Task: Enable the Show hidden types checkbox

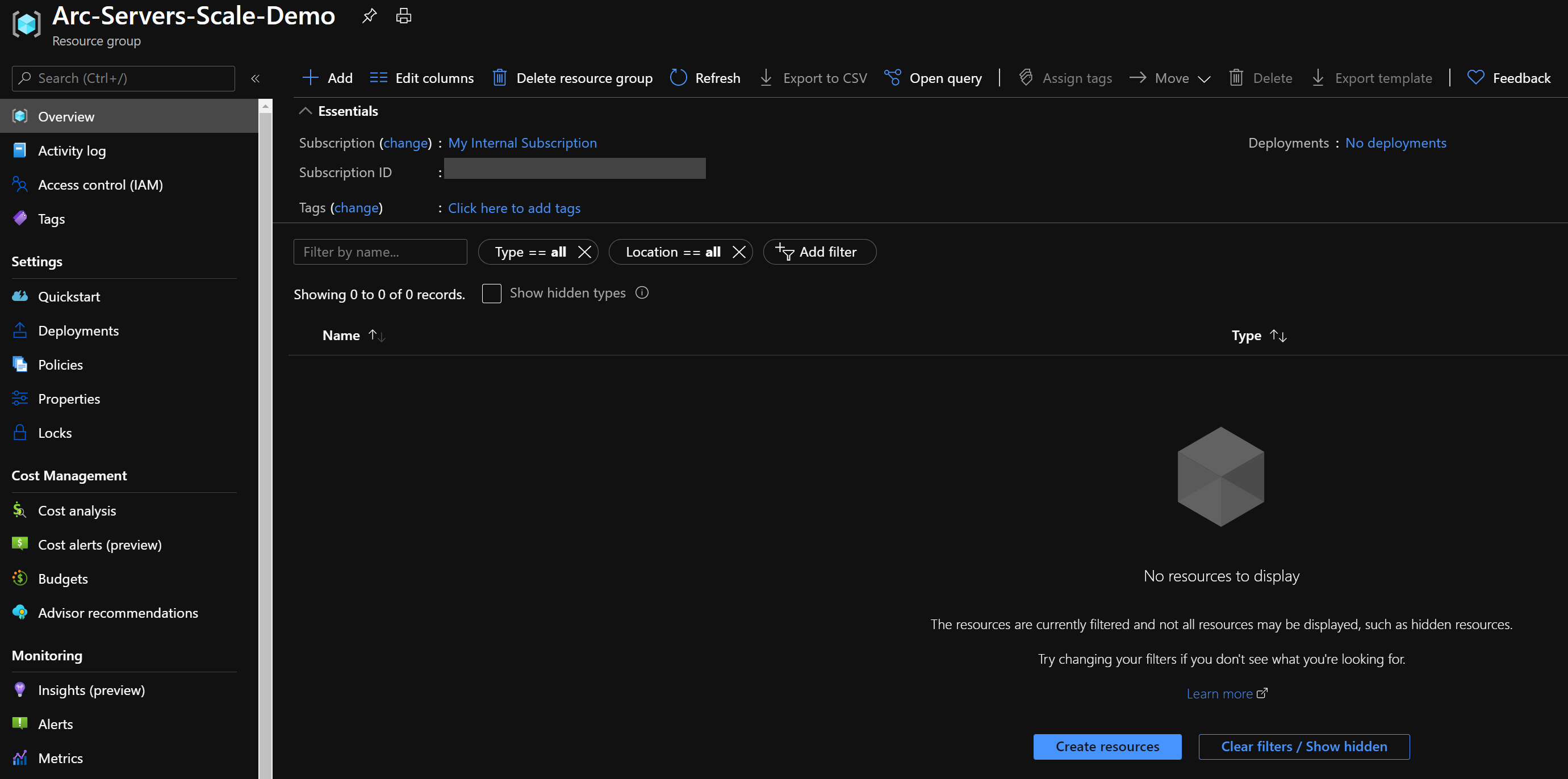Action: click(491, 294)
